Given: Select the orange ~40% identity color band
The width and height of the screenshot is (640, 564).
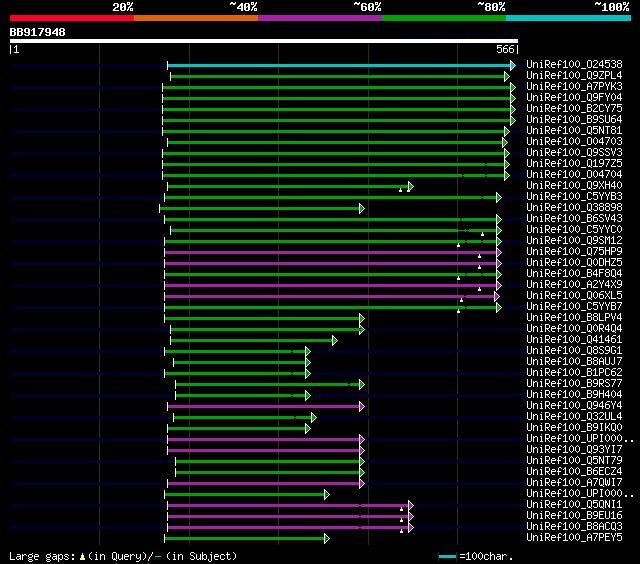Looking at the screenshot, I should pyautogui.click(x=196, y=18).
